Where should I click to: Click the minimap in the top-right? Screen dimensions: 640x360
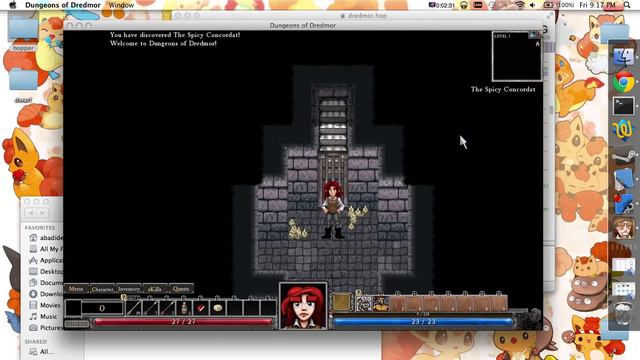pyautogui.click(x=517, y=56)
